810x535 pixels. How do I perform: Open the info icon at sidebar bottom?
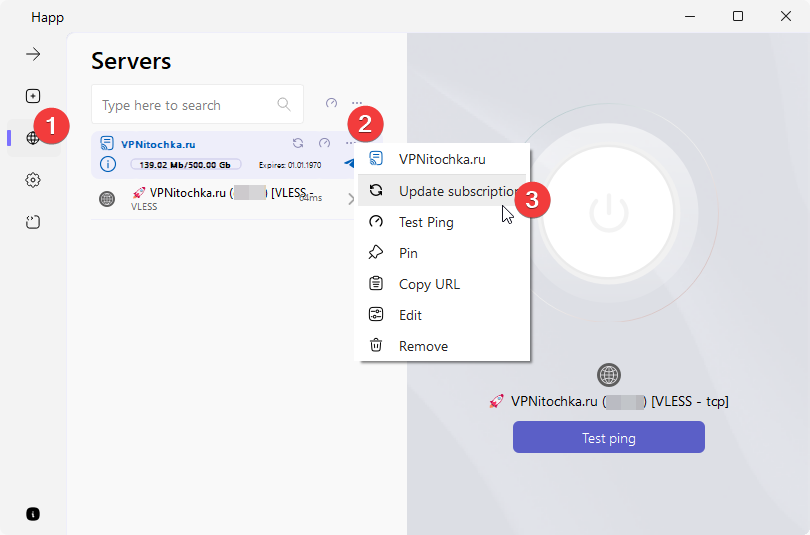(33, 514)
